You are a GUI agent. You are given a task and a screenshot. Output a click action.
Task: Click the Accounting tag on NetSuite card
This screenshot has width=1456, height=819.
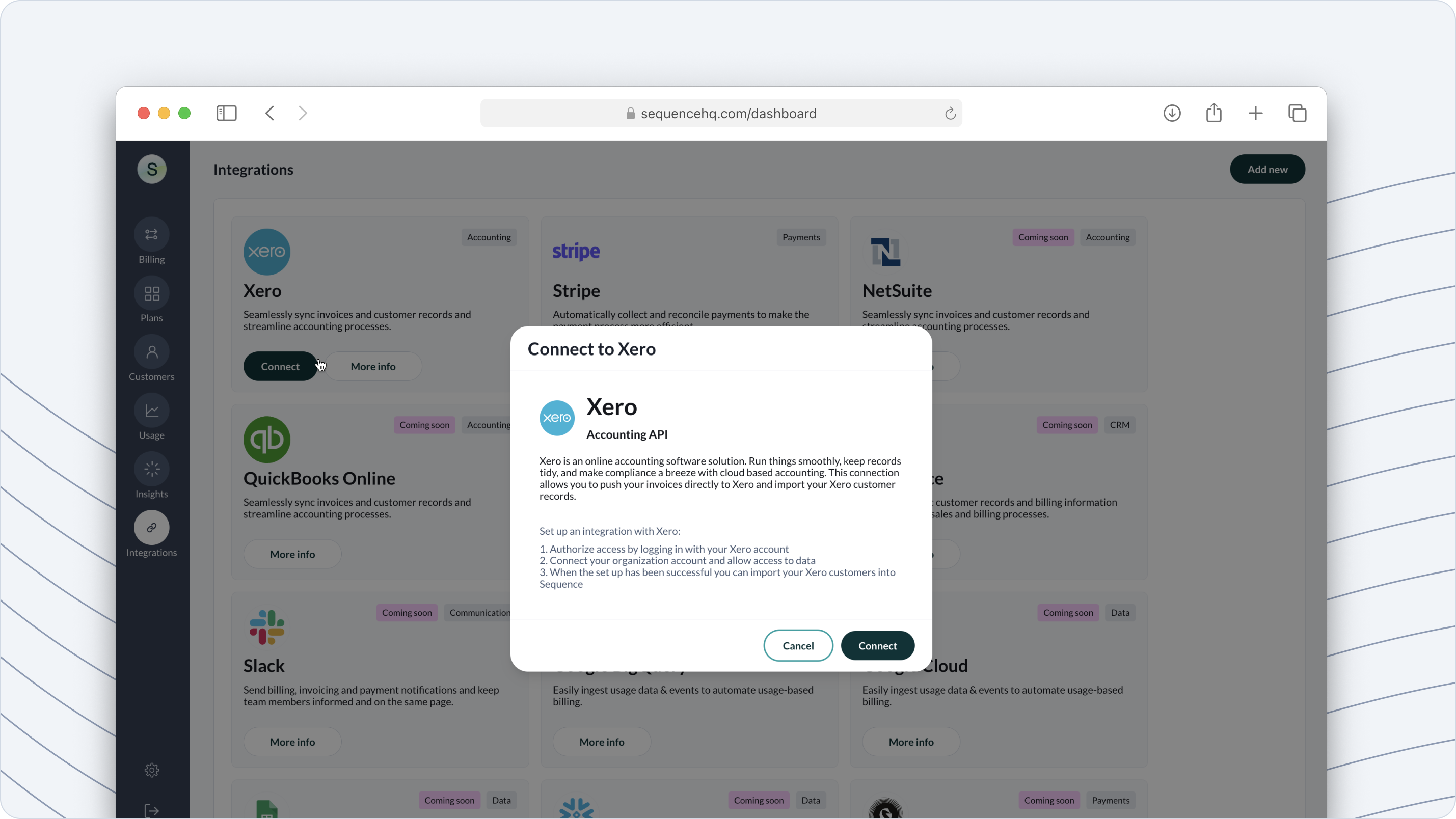click(1108, 237)
